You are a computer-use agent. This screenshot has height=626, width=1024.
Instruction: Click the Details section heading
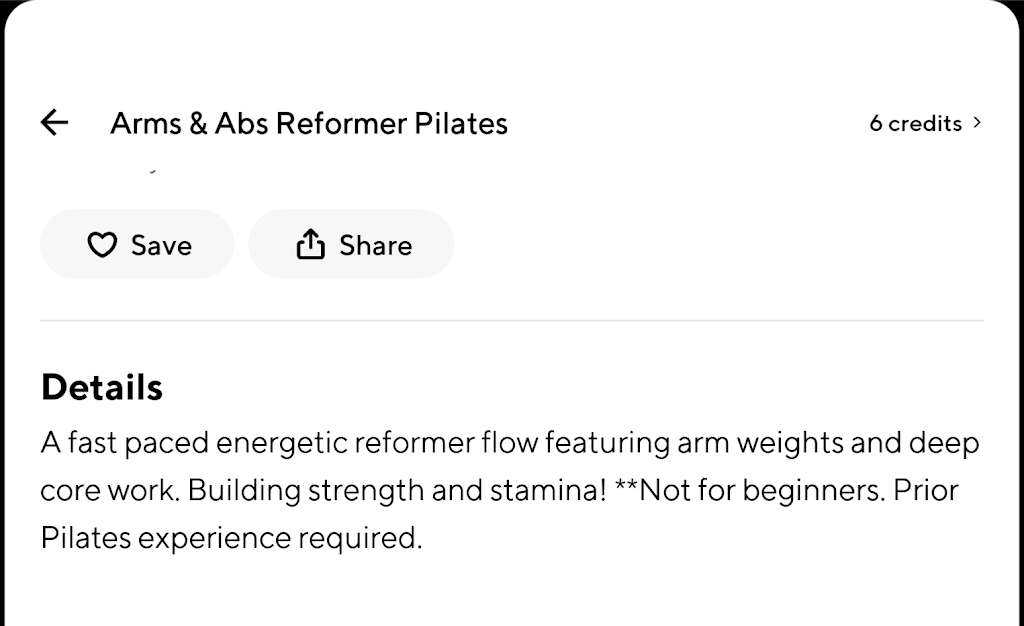pos(101,387)
